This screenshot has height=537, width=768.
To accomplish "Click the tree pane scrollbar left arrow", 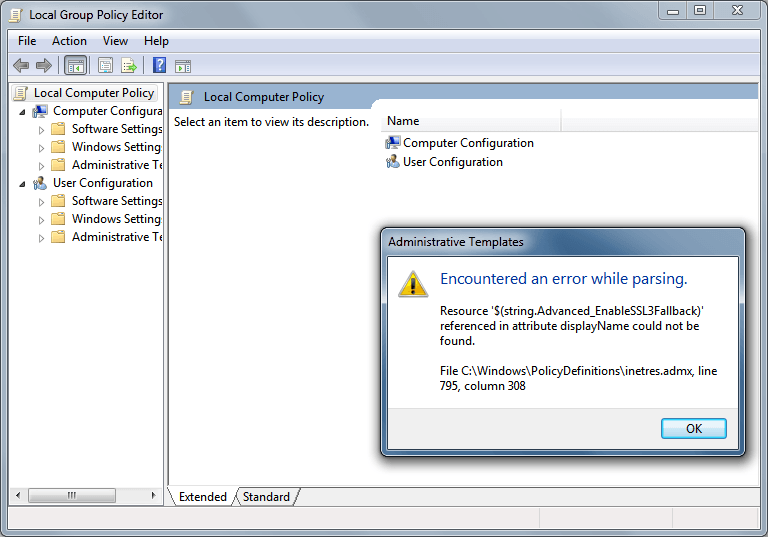I will pyautogui.click(x=18, y=495).
